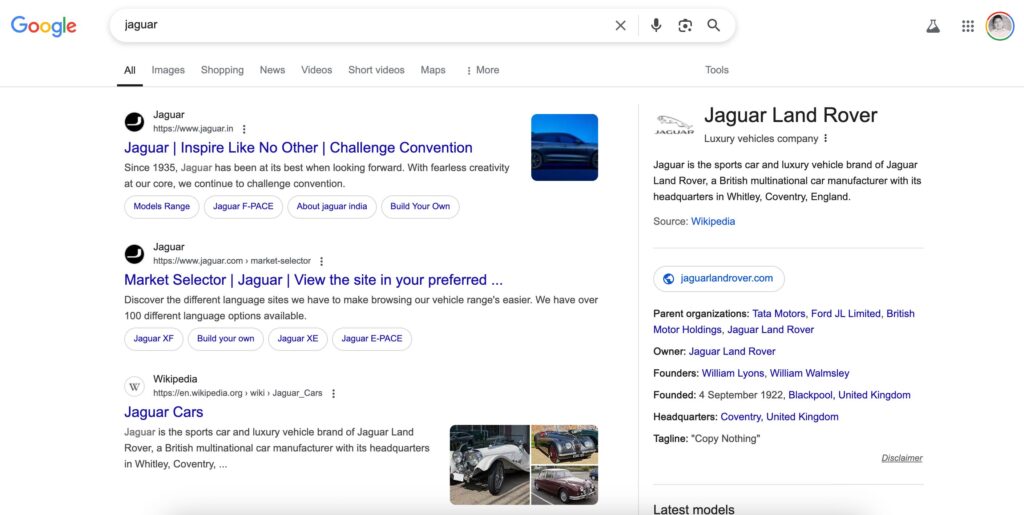Open the Tools options
Image resolution: width=1024 pixels, height=515 pixels.
[716, 70]
